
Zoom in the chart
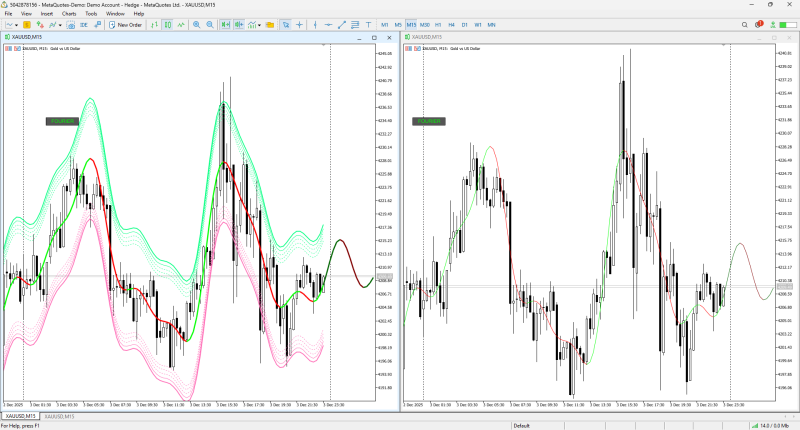[x=196, y=24]
